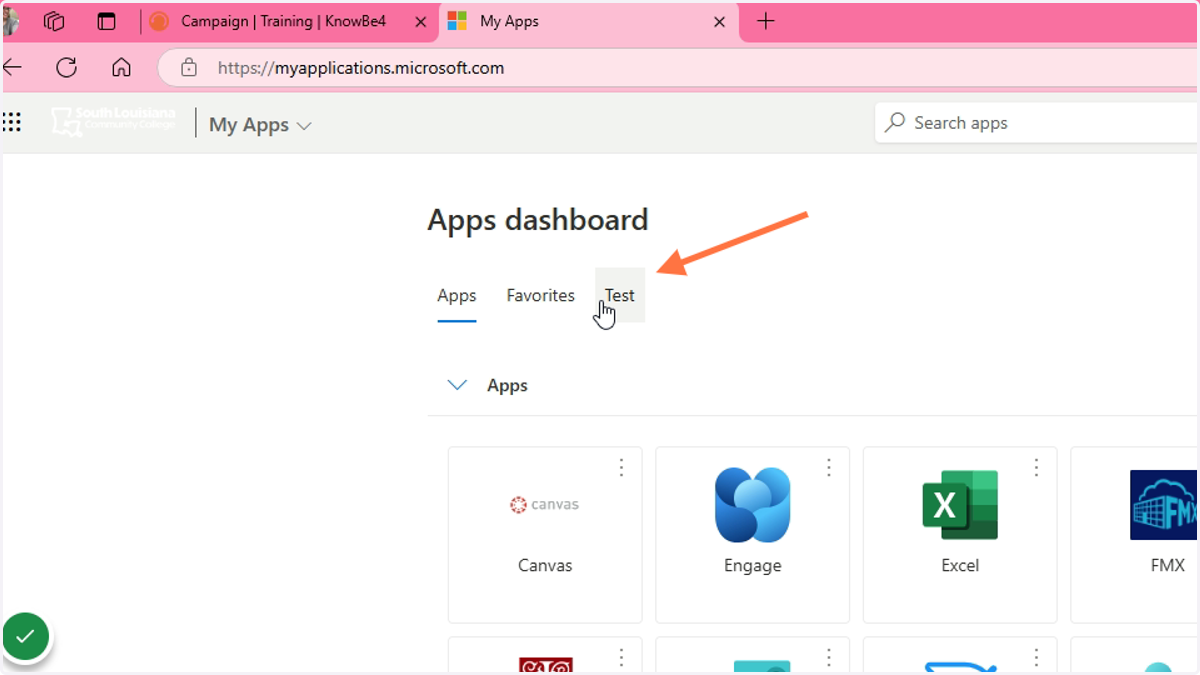Collapse the Apps section chevron
1200x675 pixels.
[458, 385]
